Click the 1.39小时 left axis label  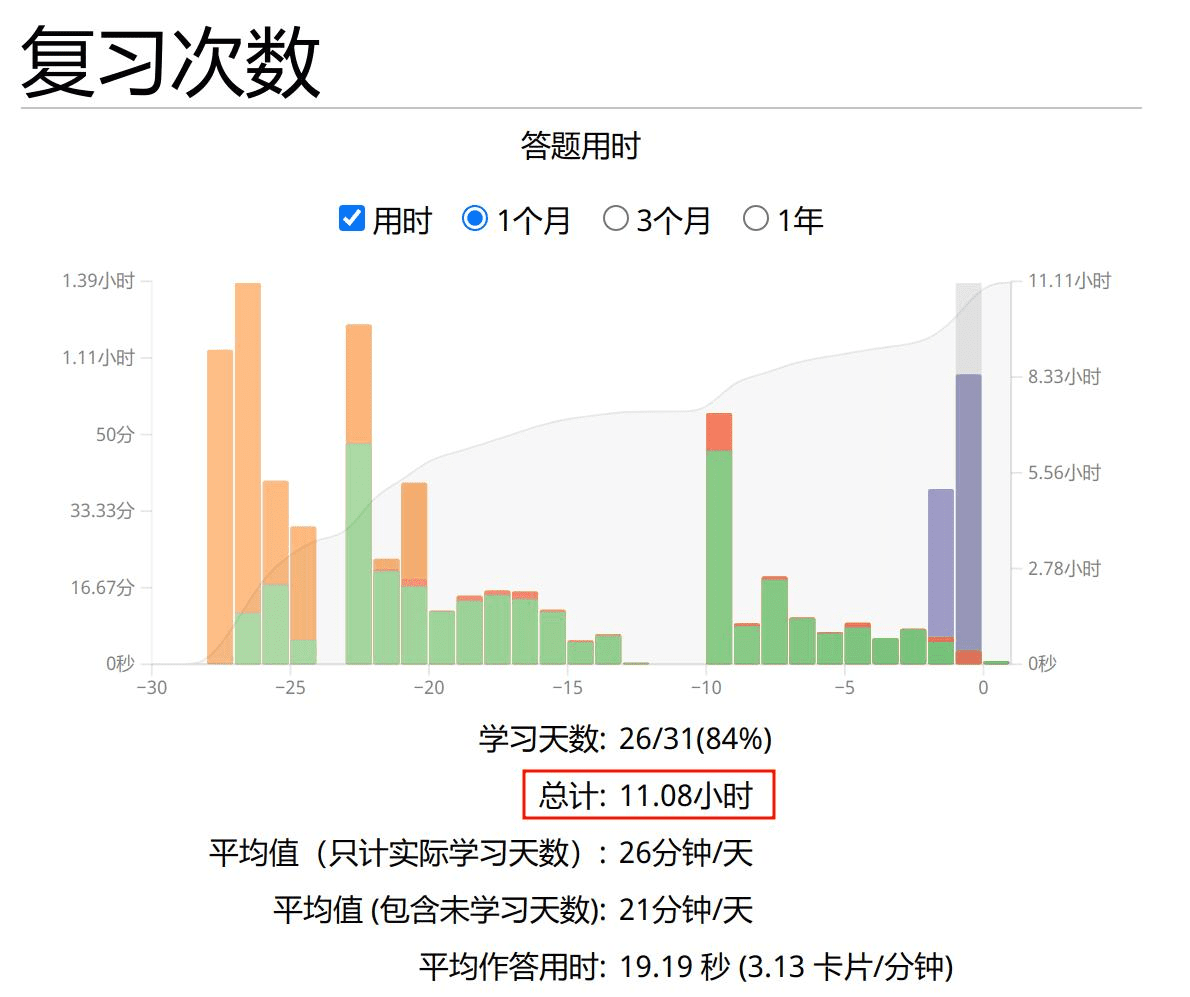tap(98, 281)
